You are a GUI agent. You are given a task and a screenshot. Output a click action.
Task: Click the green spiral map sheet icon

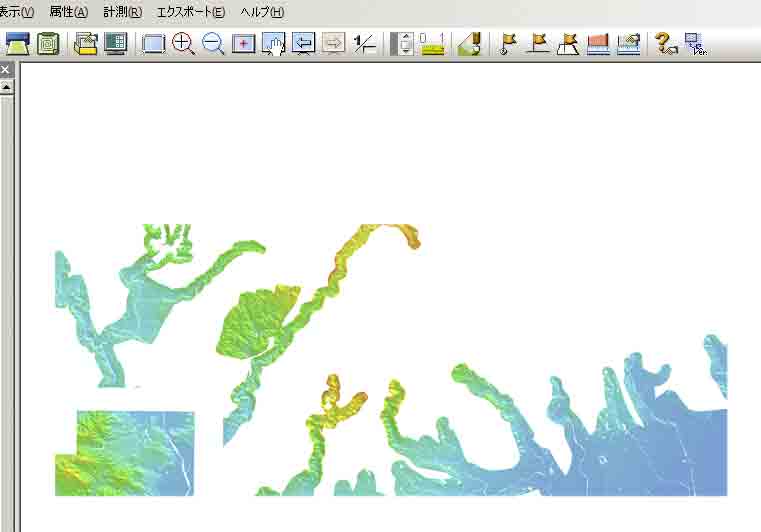click(48, 44)
